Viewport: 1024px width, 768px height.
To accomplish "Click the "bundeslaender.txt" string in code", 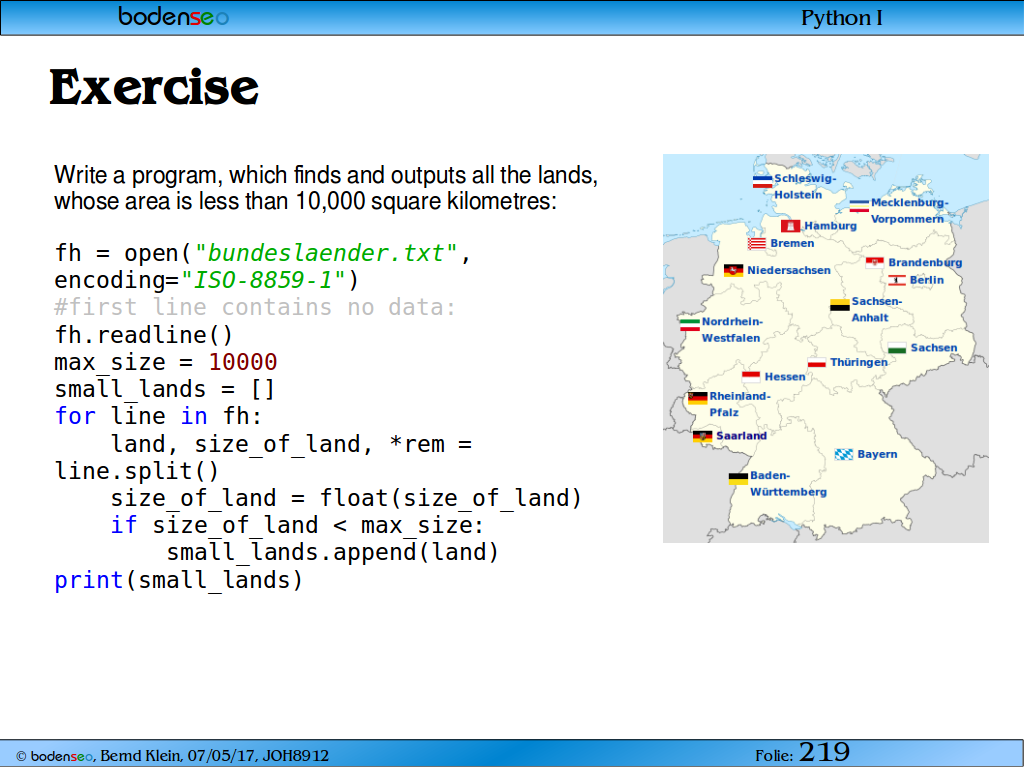I will [325, 253].
